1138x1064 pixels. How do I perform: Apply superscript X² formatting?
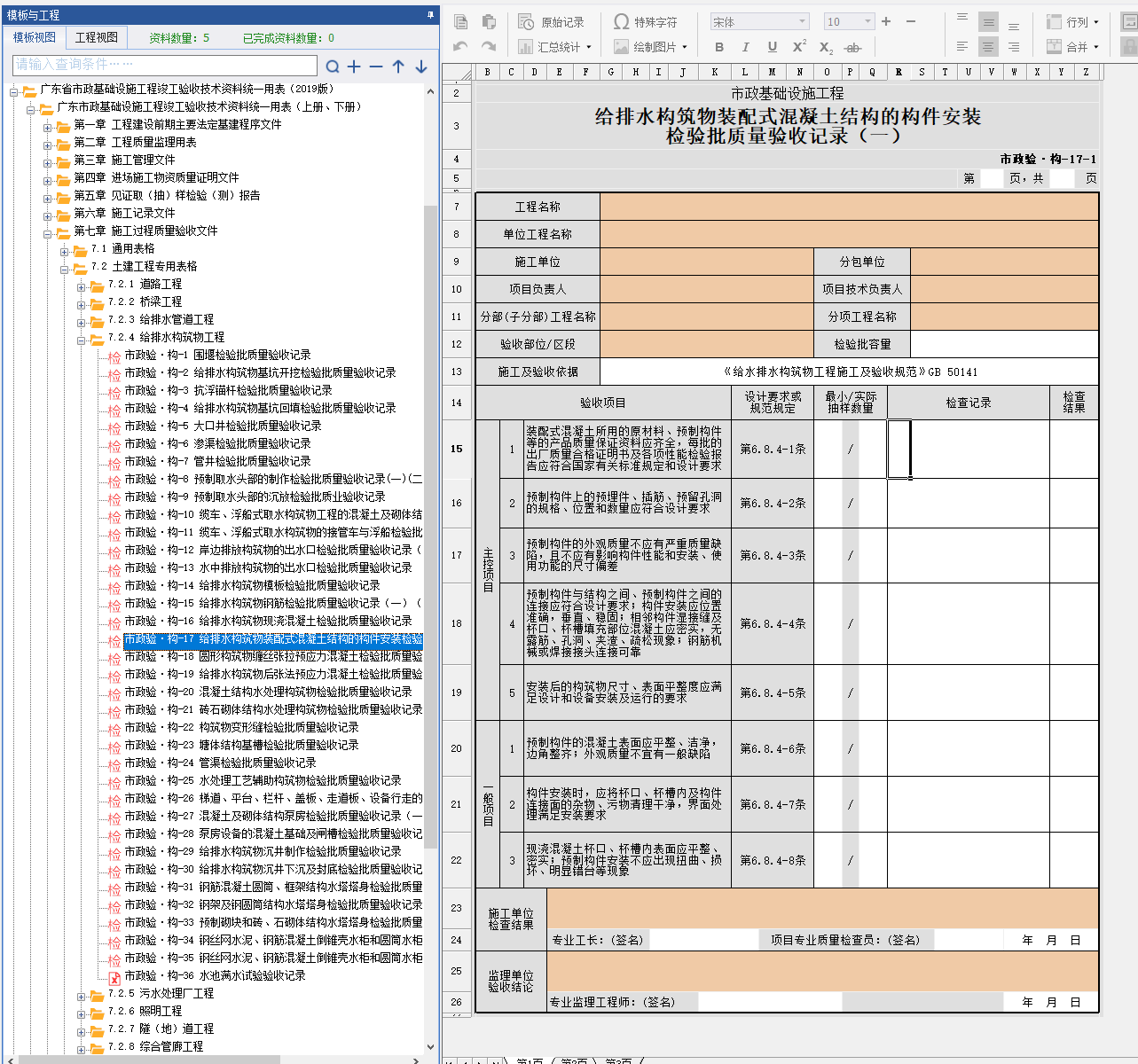click(799, 47)
